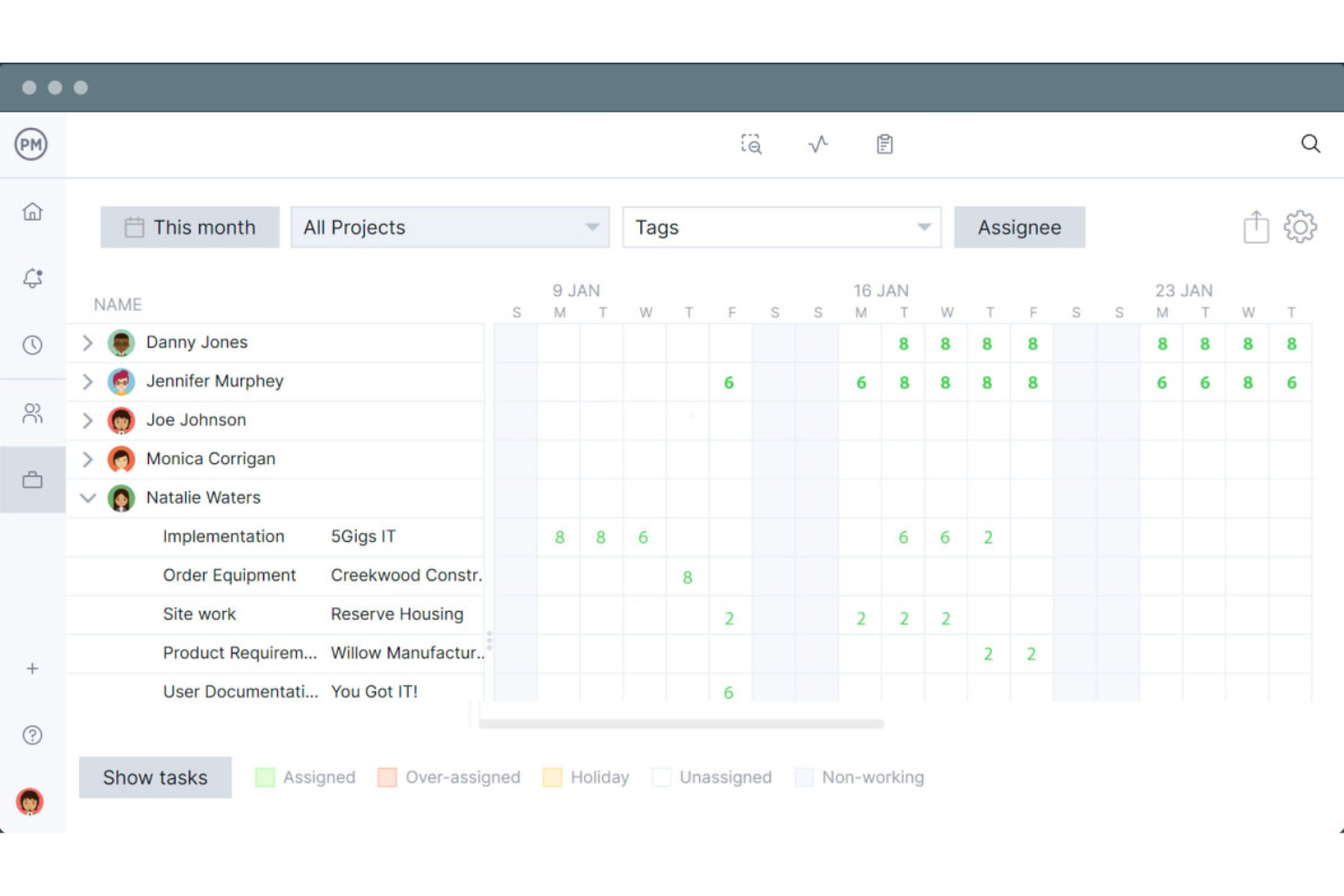Click the Over-assigned legend swatch

[387, 777]
